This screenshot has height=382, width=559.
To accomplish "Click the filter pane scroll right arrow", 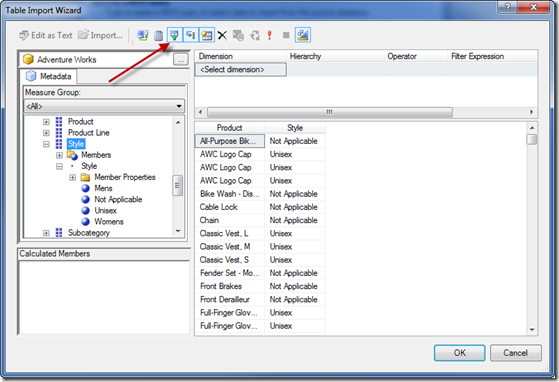I will (531, 112).
